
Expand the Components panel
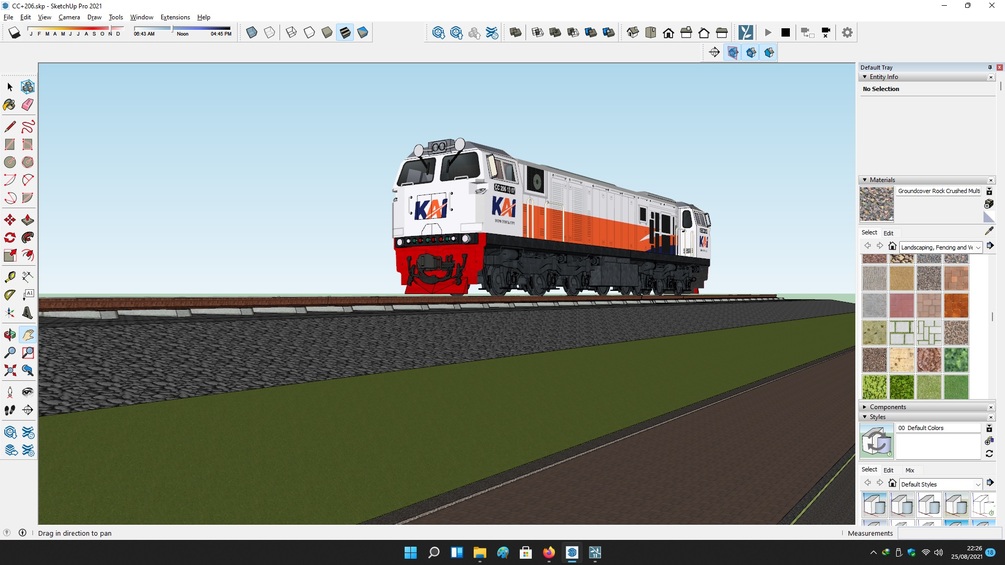(x=865, y=407)
